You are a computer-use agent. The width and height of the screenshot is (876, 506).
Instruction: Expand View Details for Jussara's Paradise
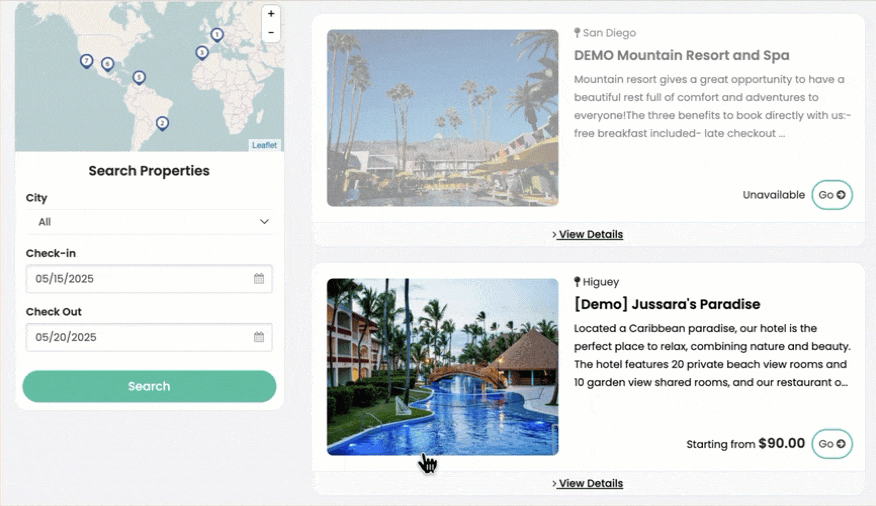click(x=588, y=484)
